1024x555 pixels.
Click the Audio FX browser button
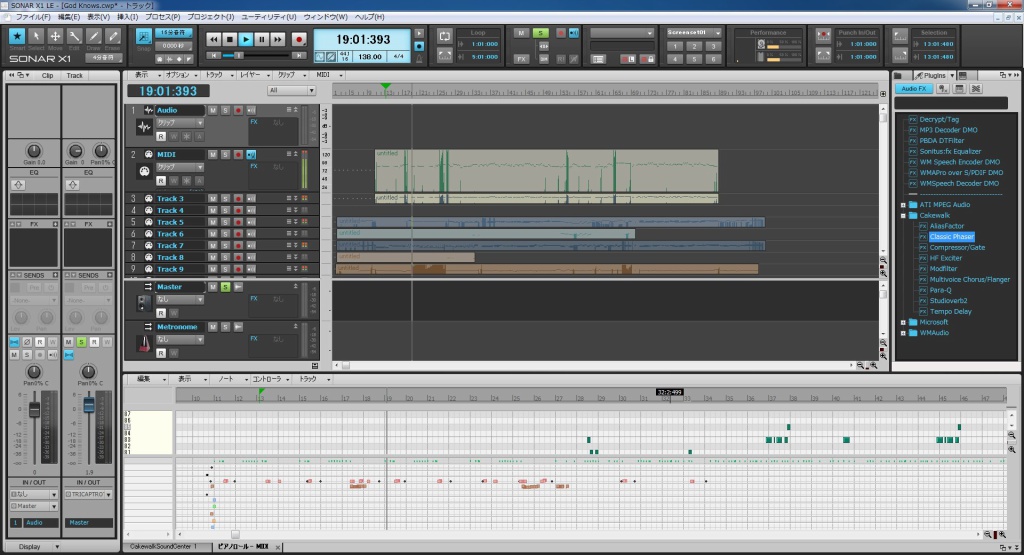(x=914, y=89)
